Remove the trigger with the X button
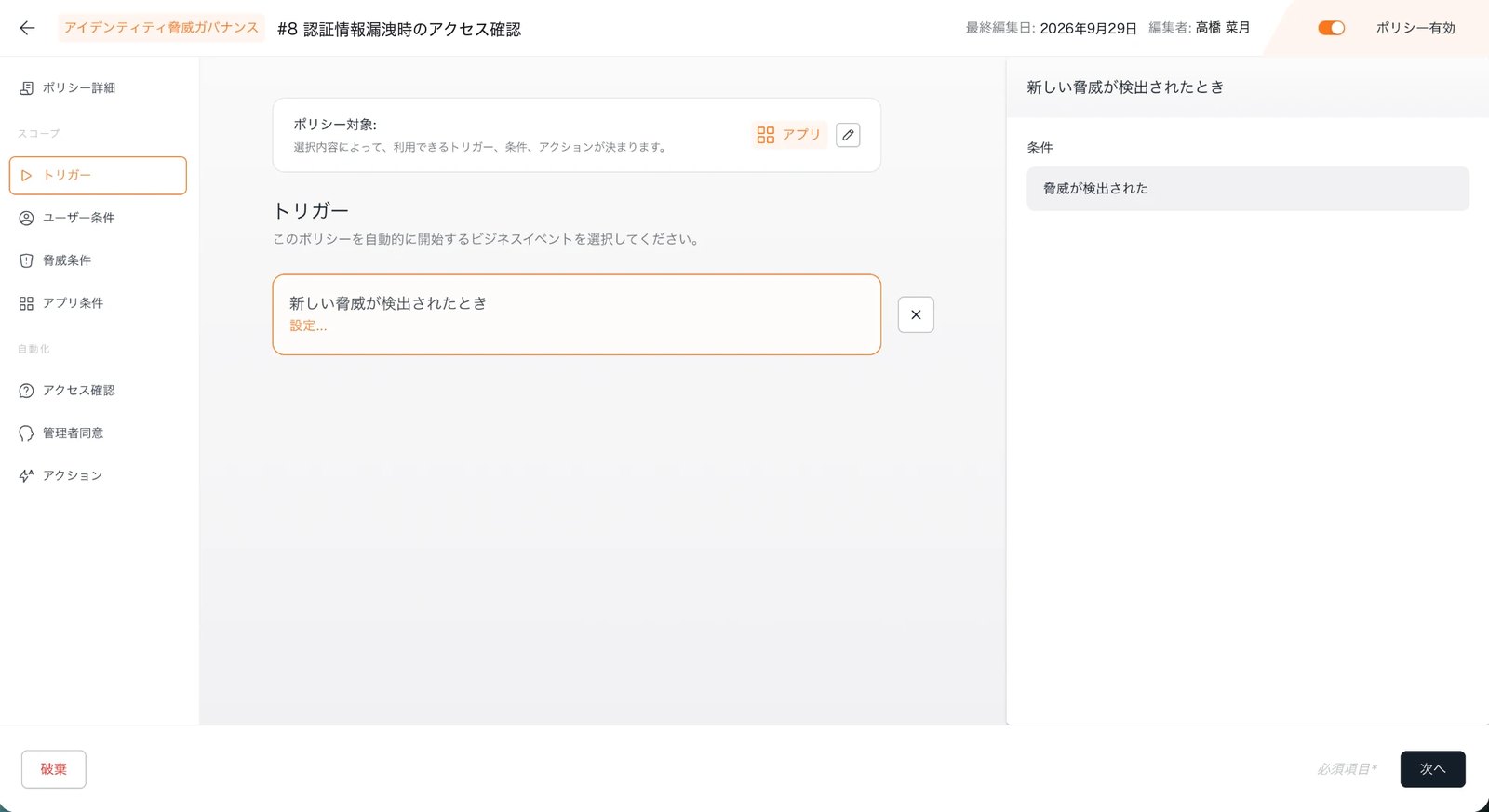Image resolution: width=1489 pixels, height=812 pixels. 916,314
